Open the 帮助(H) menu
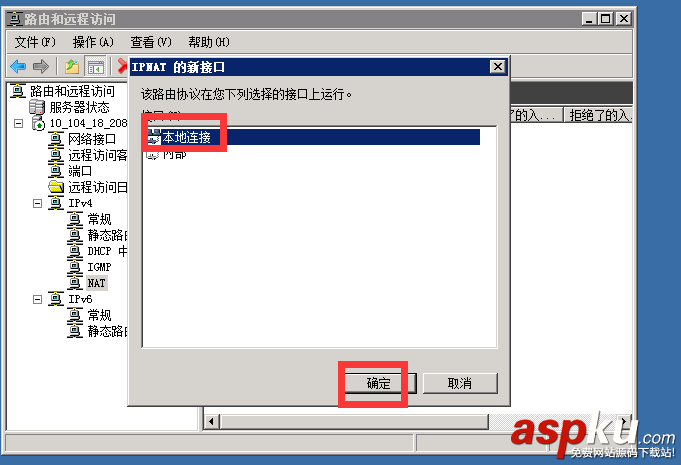 [x=209, y=42]
